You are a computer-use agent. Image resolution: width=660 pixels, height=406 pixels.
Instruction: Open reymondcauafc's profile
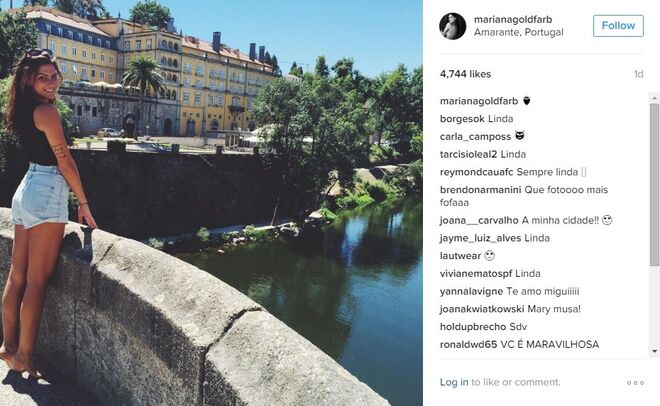pyautogui.click(x=476, y=172)
